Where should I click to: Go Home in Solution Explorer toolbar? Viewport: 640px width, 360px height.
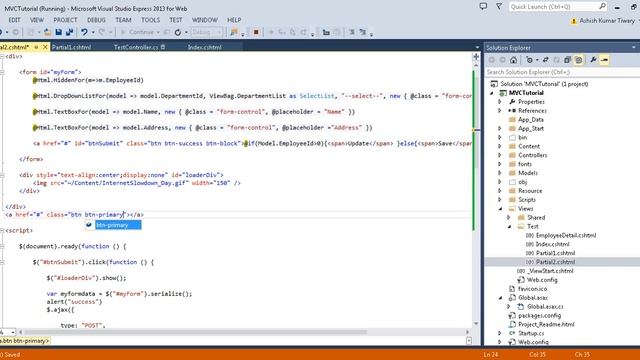click(x=513, y=60)
